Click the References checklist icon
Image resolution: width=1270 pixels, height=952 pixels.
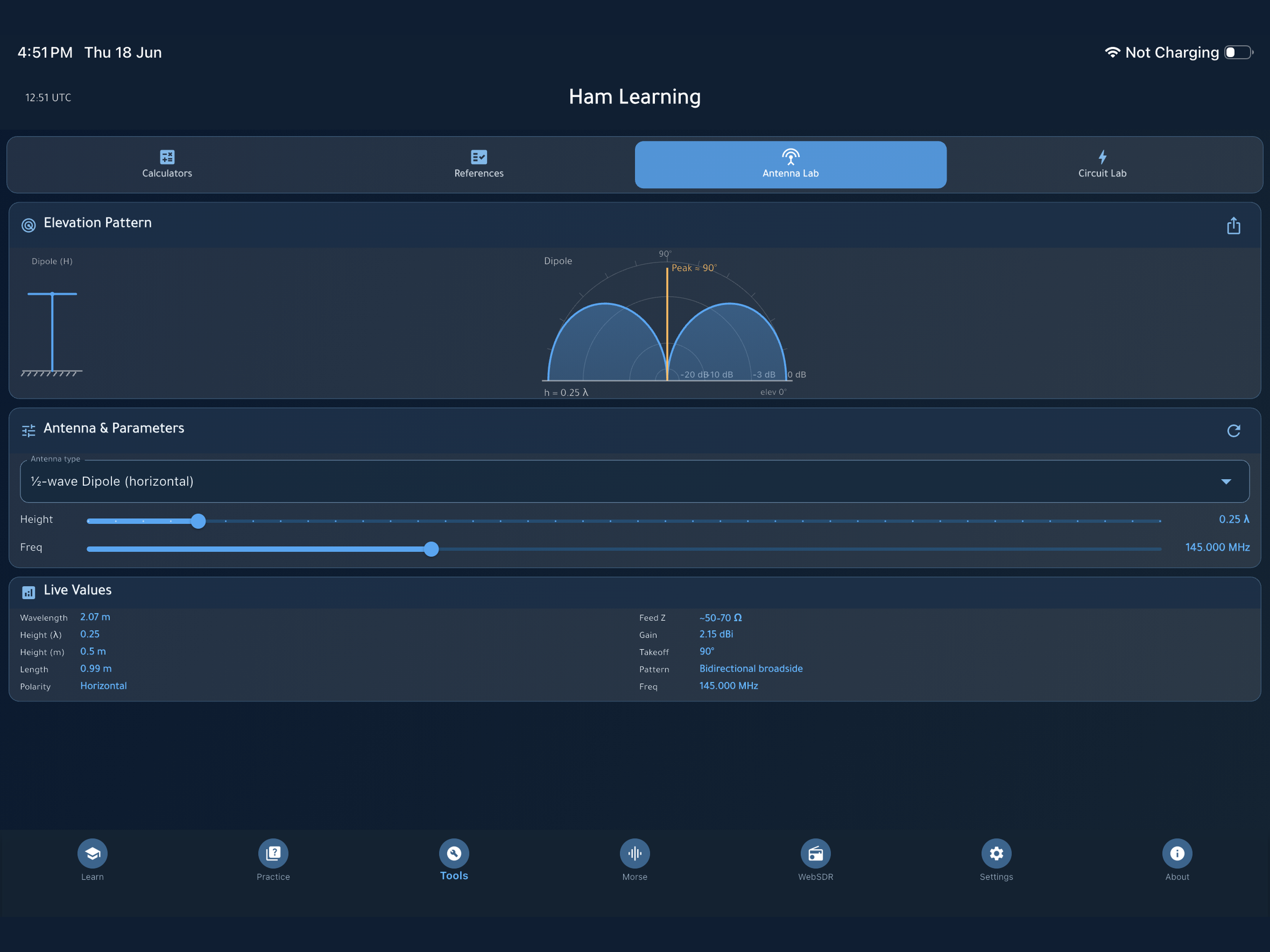tap(479, 157)
